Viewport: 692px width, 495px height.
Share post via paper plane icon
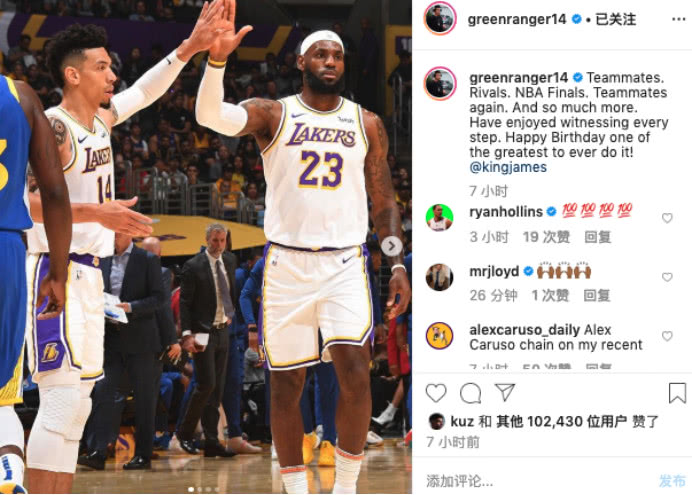click(x=505, y=392)
